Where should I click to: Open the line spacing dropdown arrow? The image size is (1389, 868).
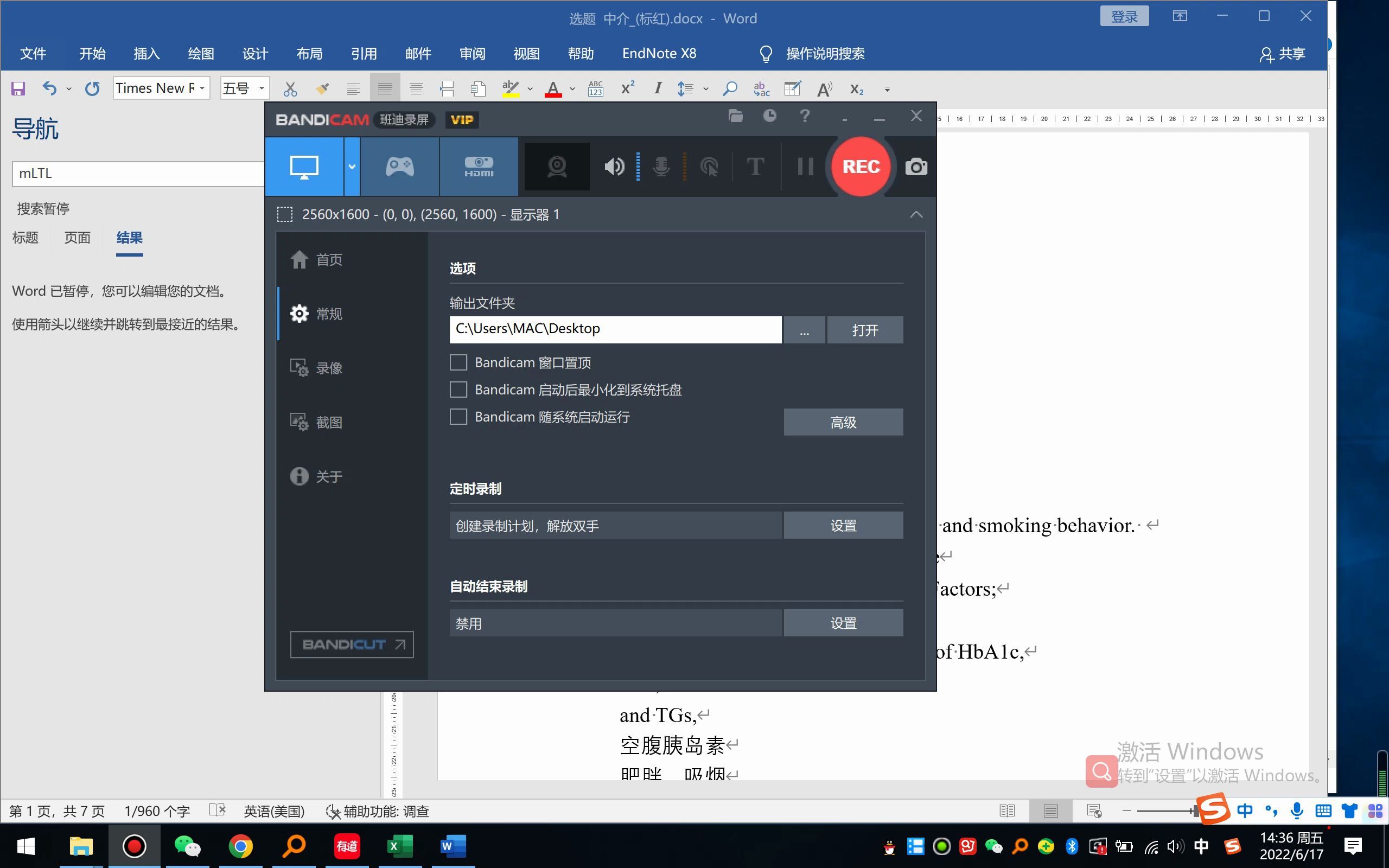[706, 88]
